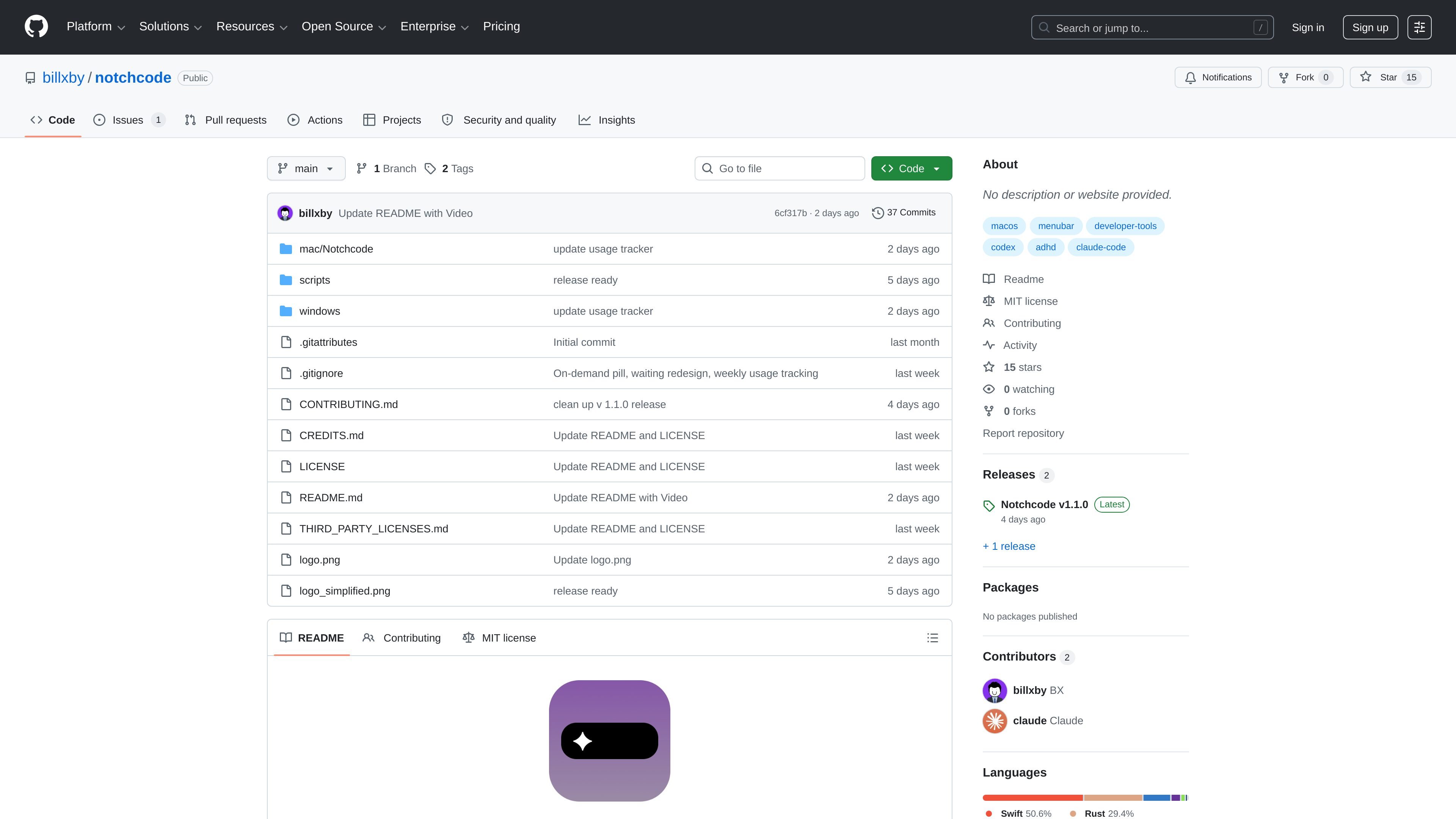1456x819 pixels.
Task: Expand the Platform menu
Action: pos(96,27)
